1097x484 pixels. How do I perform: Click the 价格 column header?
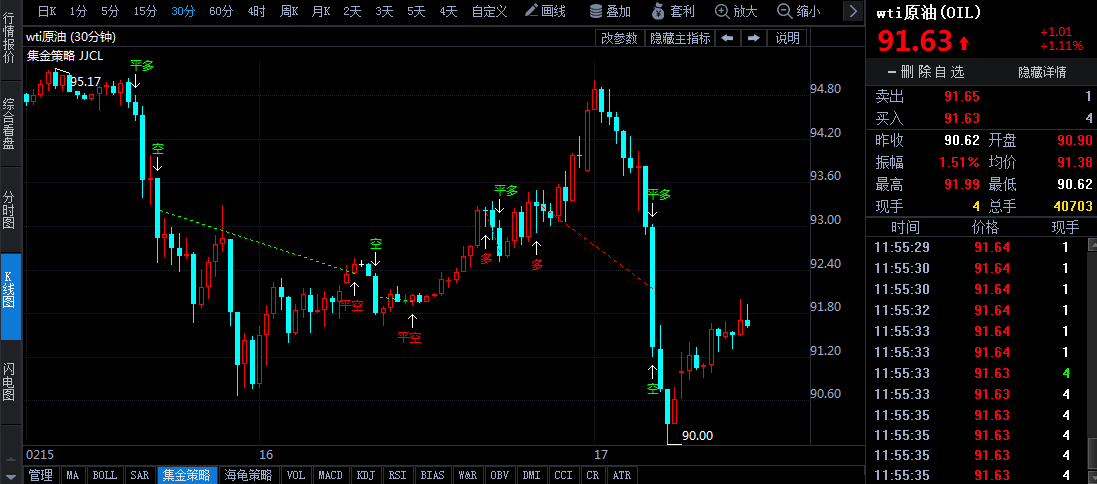pyautogui.click(x=986, y=228)
